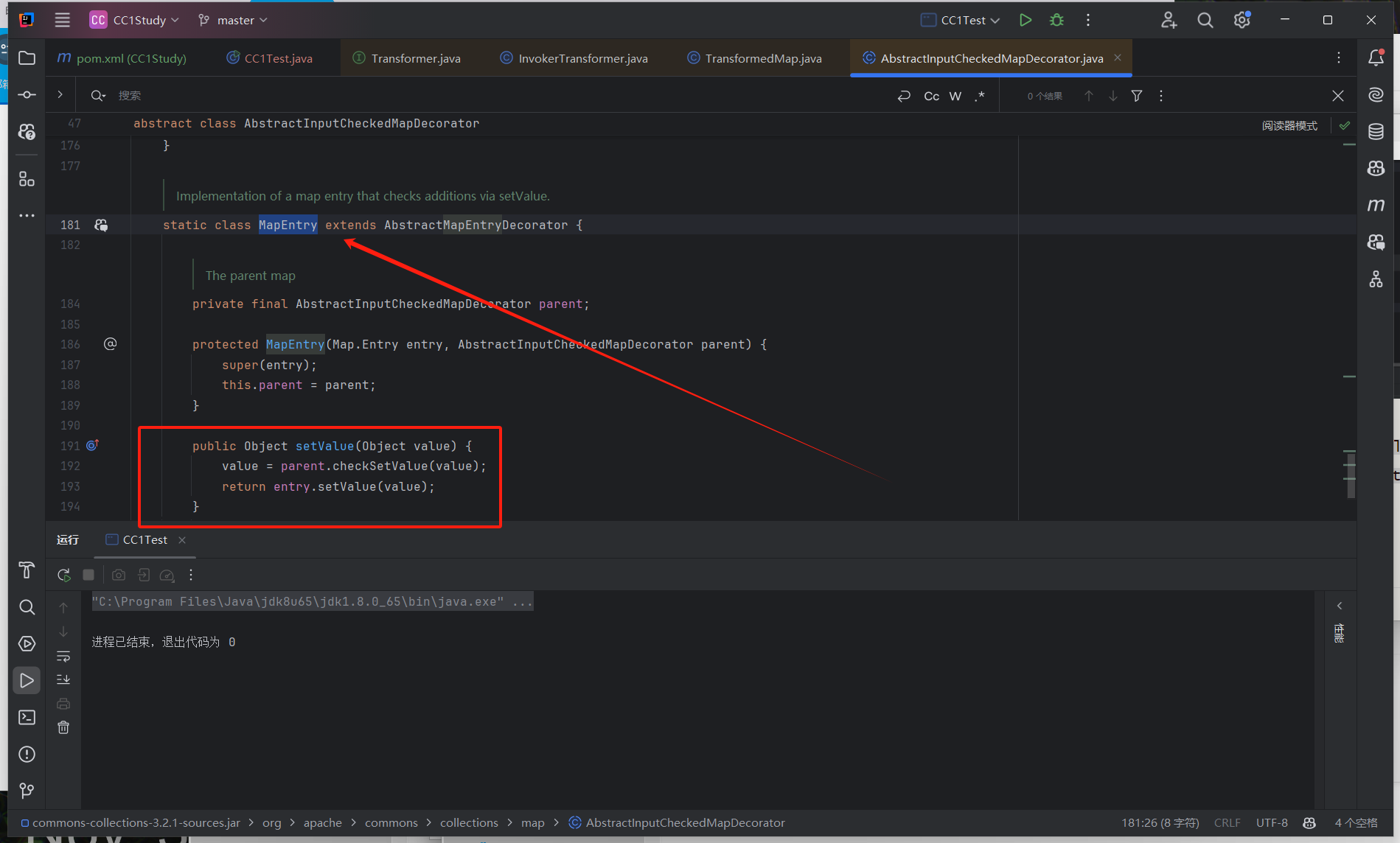Open the Services tool window
Image resolution: width=1400 pixels, height=843 pixels.
(27, 643)
